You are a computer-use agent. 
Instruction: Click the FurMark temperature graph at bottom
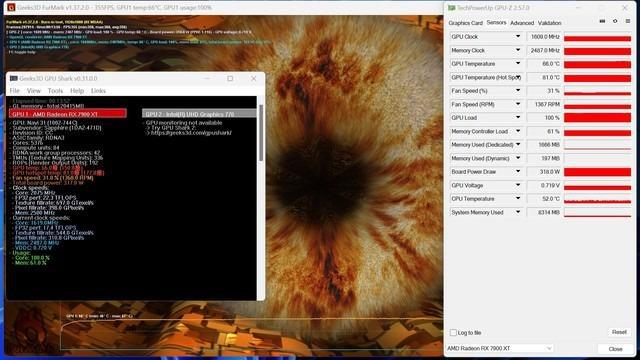[x=251, y=333]
